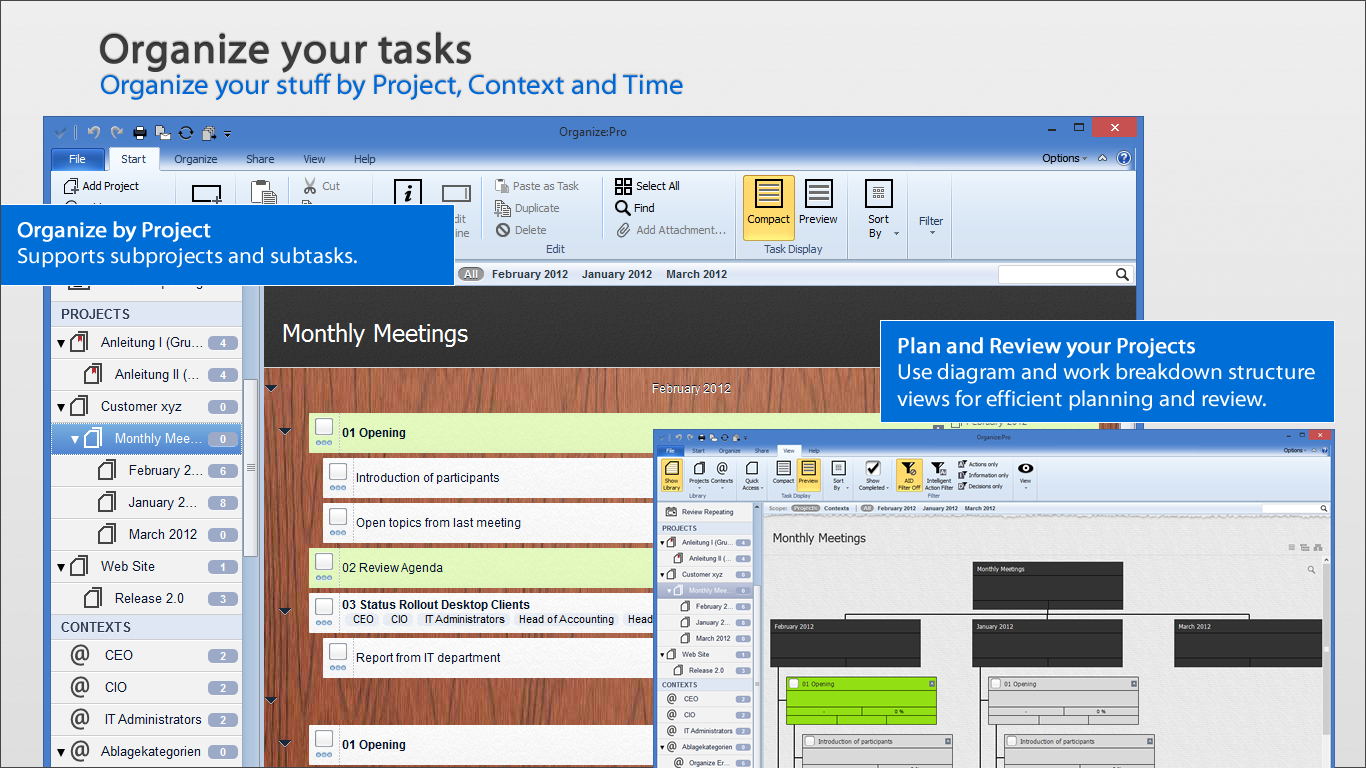Click Select All in the ribbon
Viewport: 1366px width, 768px height.
[x=647, y=186]
